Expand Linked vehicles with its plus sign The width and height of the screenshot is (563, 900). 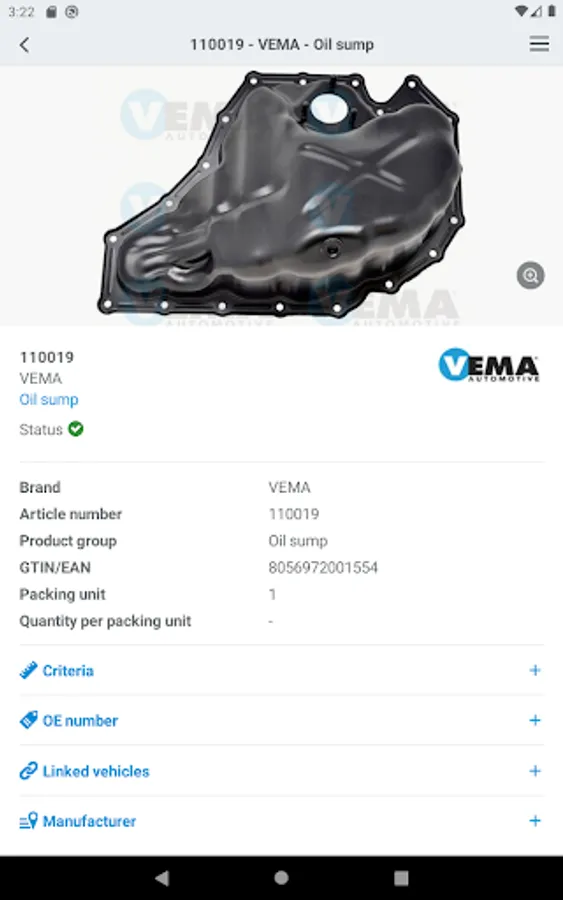pos(535,771)
